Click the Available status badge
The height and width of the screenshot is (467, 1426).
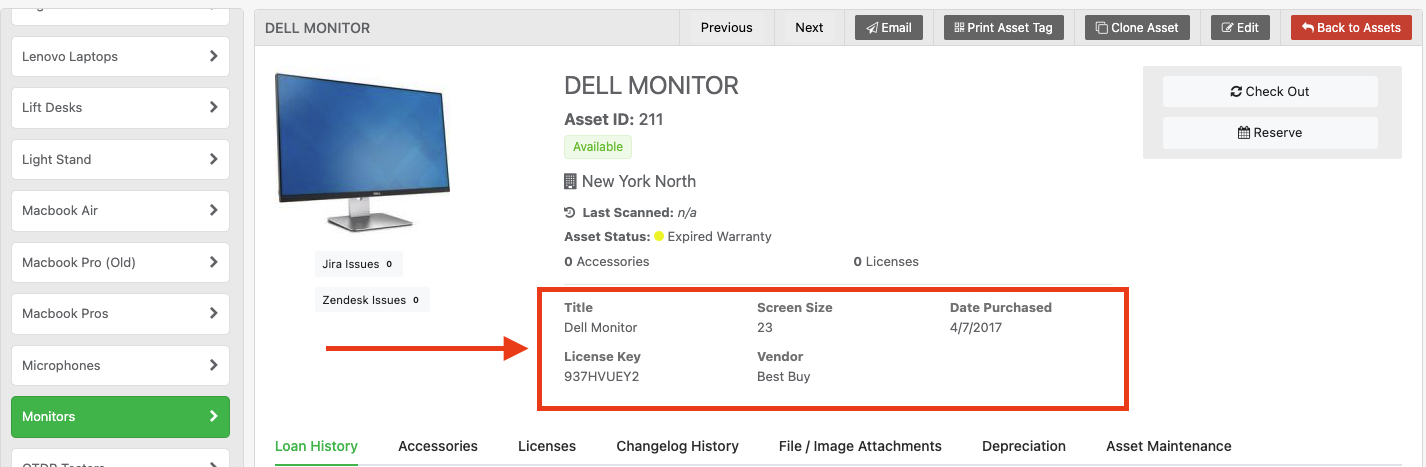click(x=598, y=147)
